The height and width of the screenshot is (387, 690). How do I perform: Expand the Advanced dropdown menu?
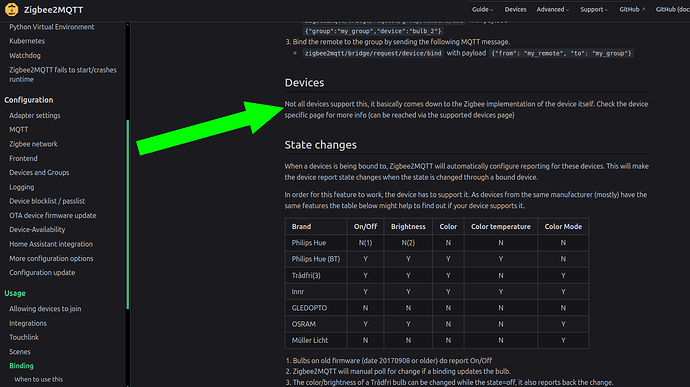552,9
